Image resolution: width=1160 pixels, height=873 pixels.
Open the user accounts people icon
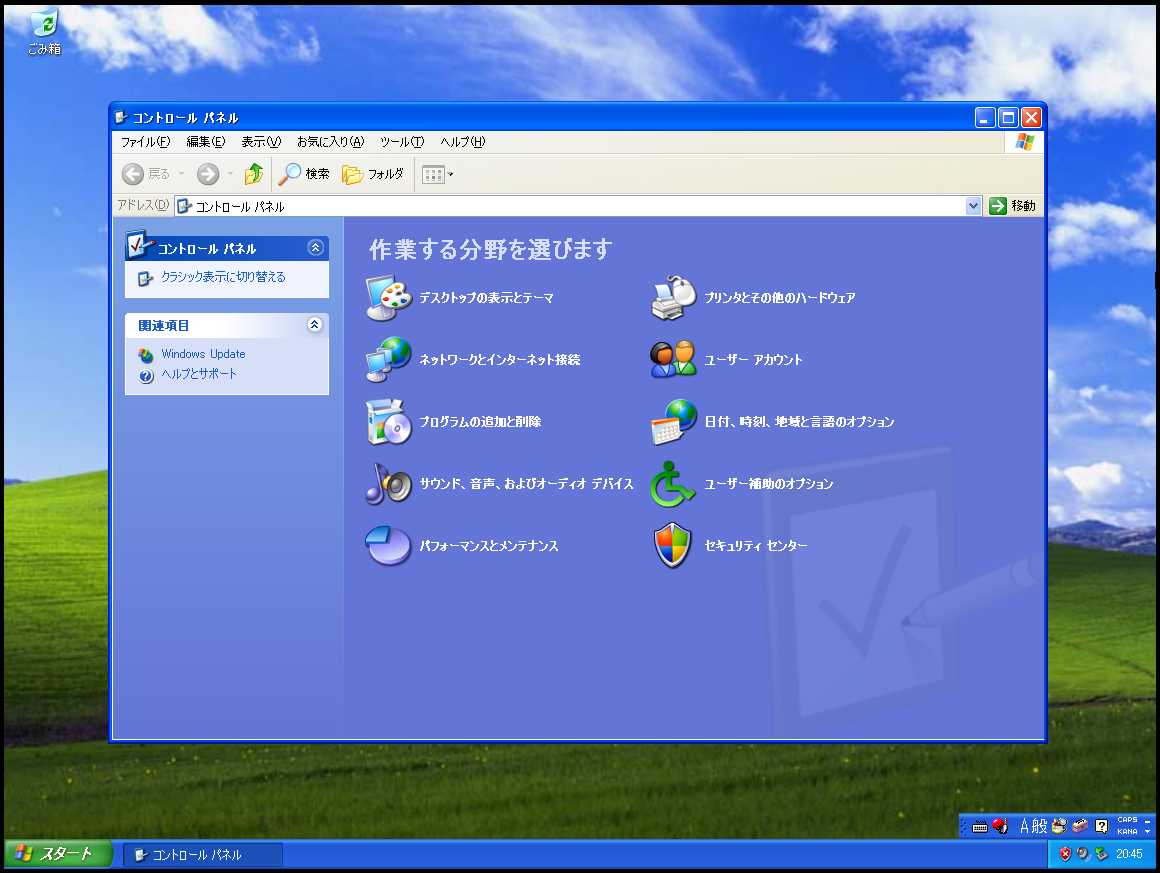click(x=673, y=360)
